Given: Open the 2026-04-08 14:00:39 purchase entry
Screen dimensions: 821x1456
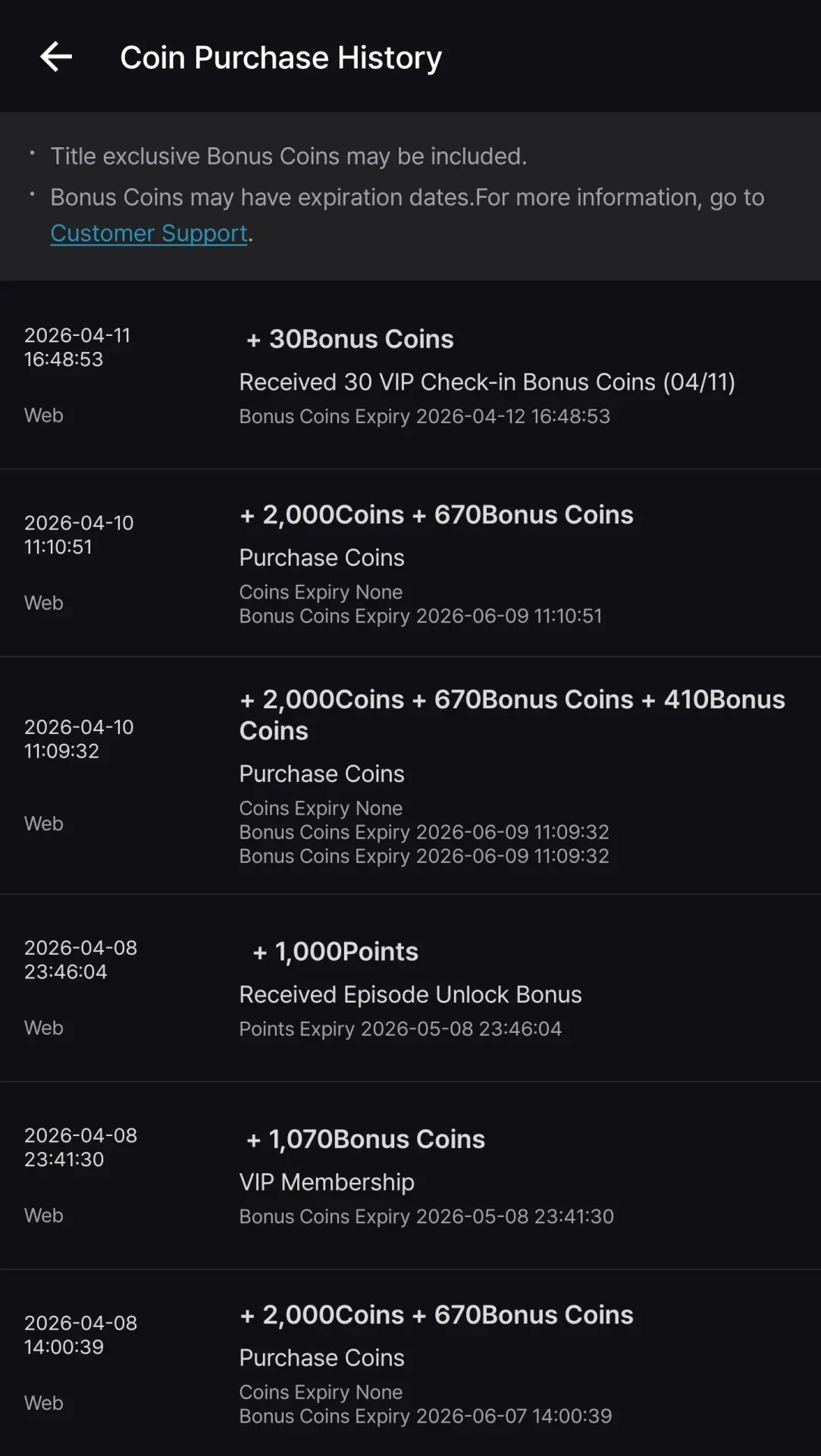Looking at the screenshot, I should [x=410, y=1363].
